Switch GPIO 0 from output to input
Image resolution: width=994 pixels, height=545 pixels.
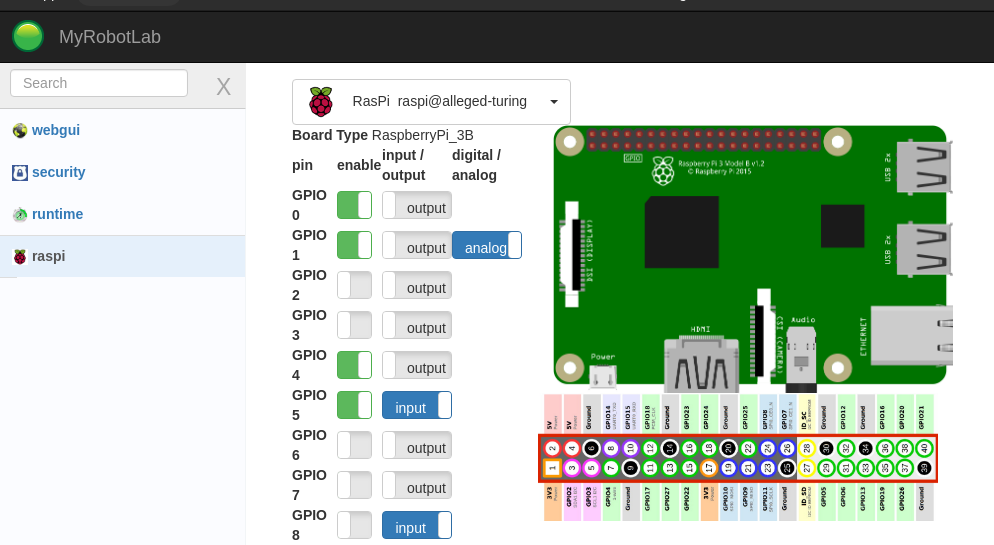click(x=417, y=205)
